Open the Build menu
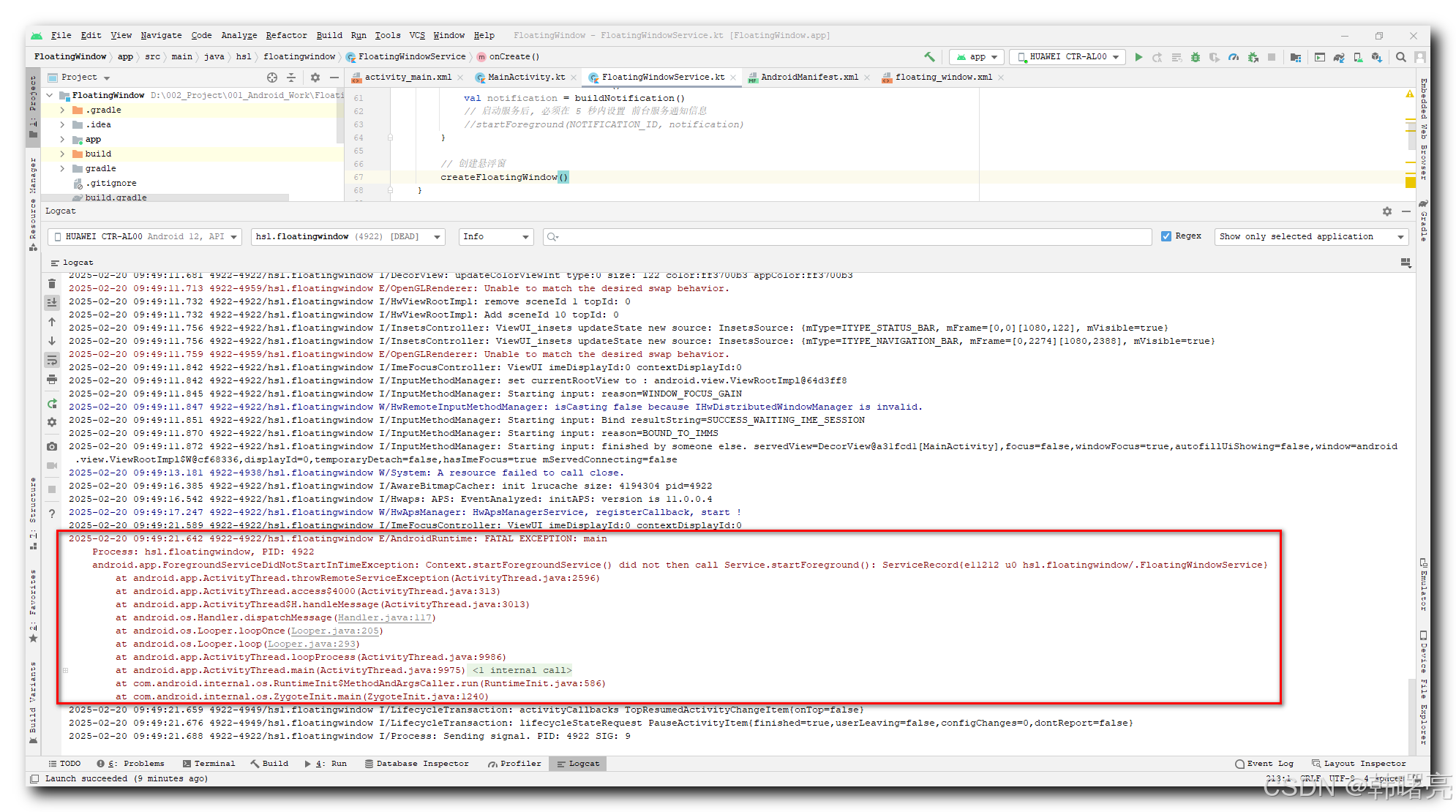1456x812 pixels. click(x=329, y=35)
